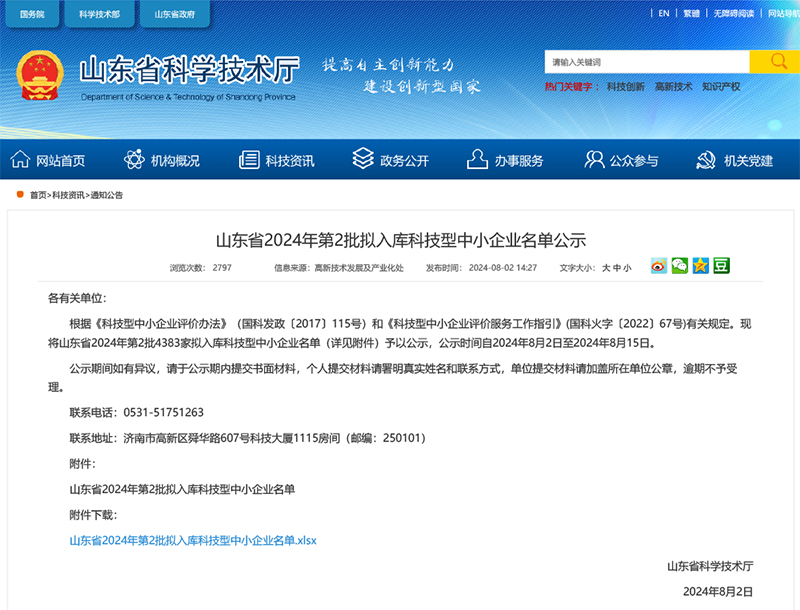Switch the site language to EN

[664, 13]
